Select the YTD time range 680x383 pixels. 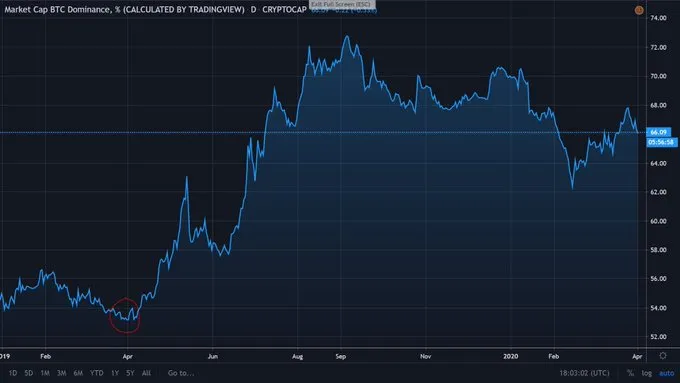pos(97,373)
